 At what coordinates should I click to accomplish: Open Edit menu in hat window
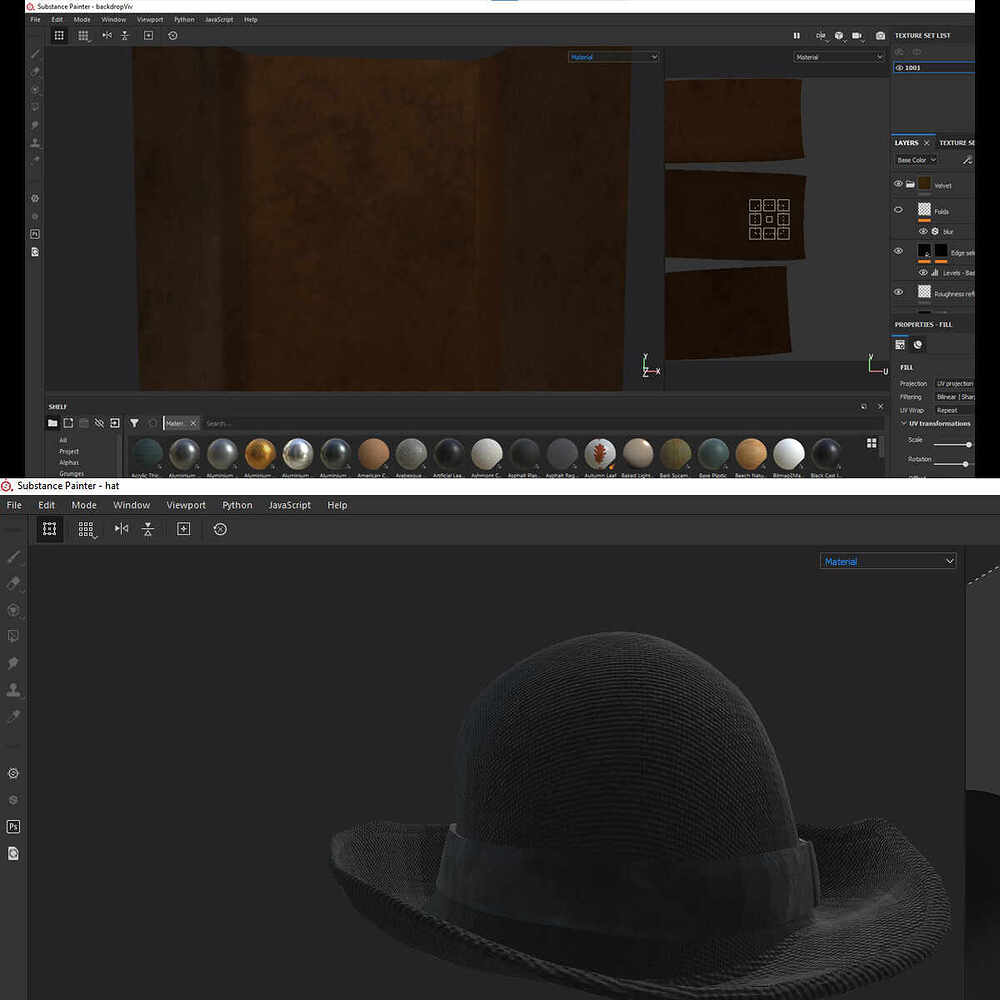tap(47, 505)
